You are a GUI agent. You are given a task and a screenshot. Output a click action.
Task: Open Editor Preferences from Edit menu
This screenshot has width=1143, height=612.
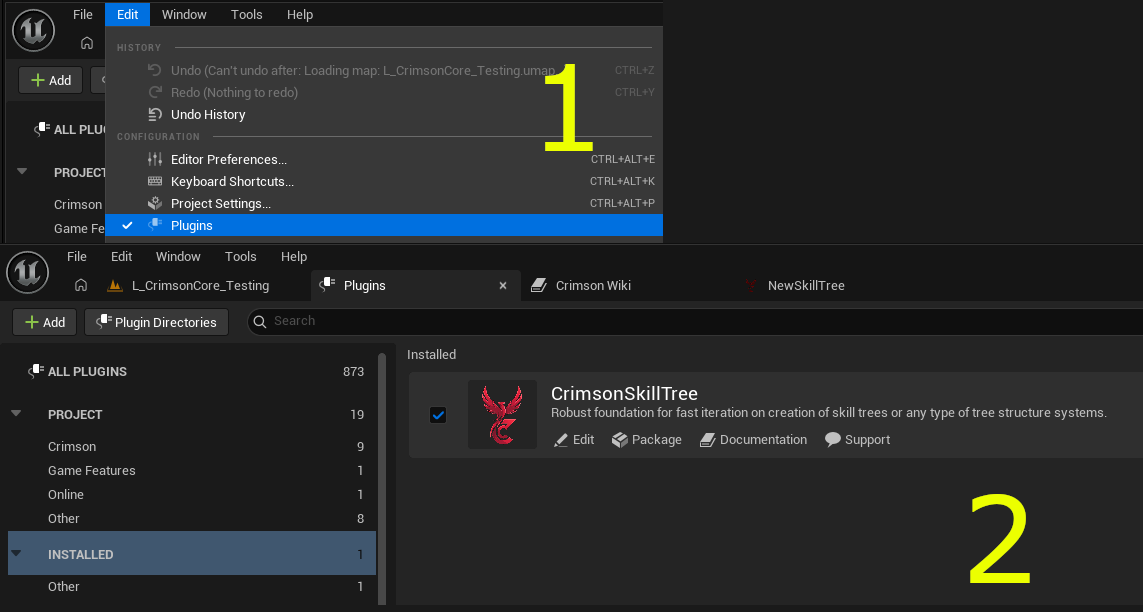point(384,159)
